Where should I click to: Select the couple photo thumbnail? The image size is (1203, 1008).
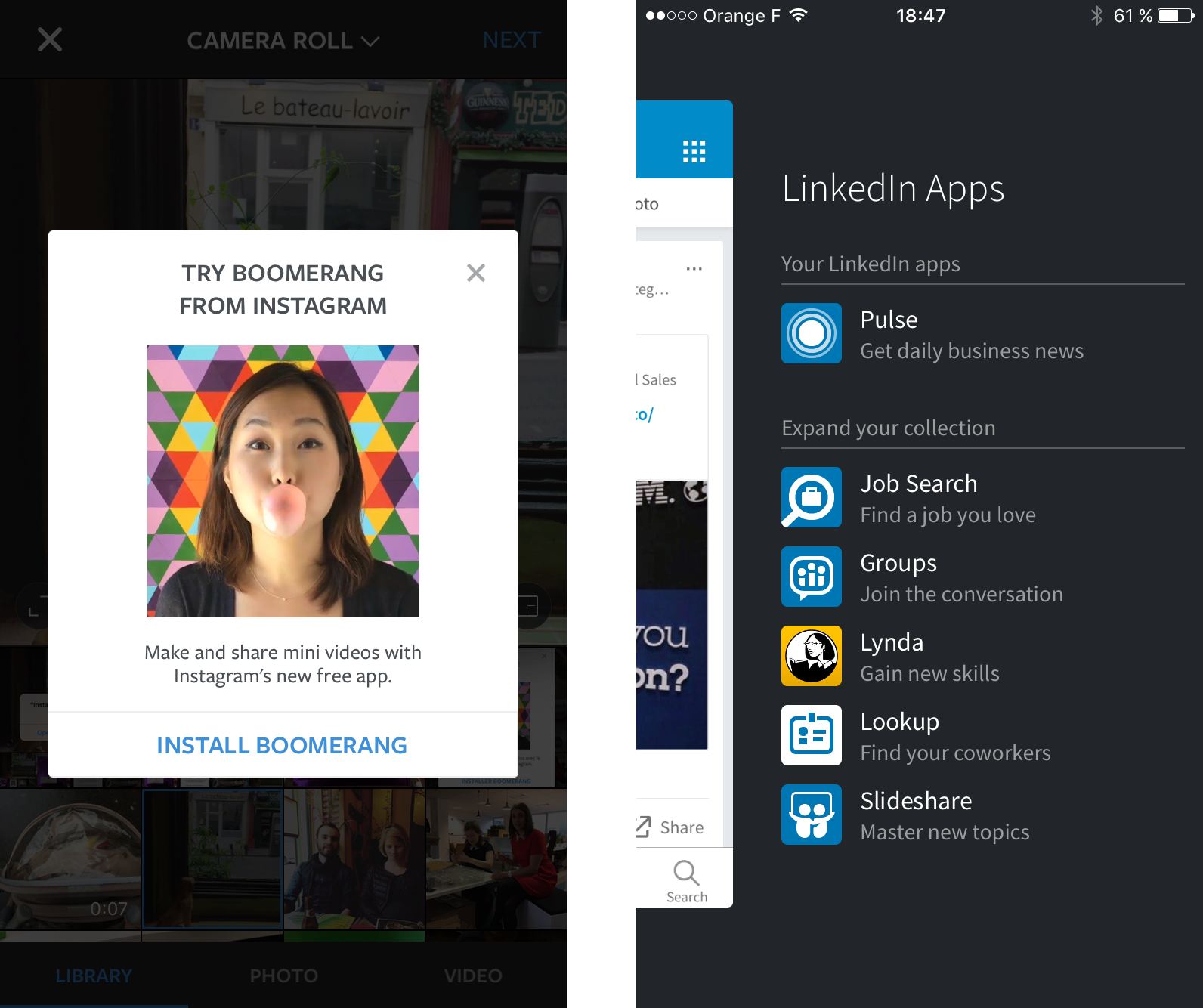(x=354, y=860)
